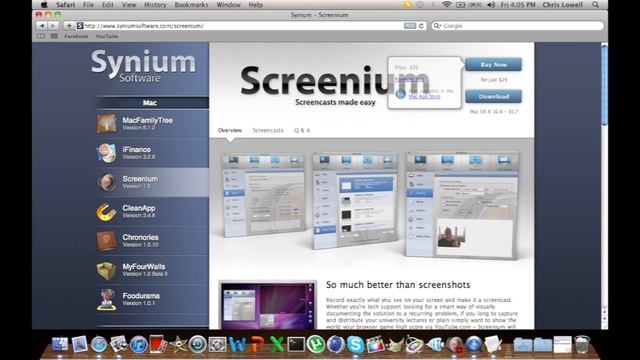Switch to the Overview tab
This screenshot has height=360, width=640.
click(x=230, y=130)
